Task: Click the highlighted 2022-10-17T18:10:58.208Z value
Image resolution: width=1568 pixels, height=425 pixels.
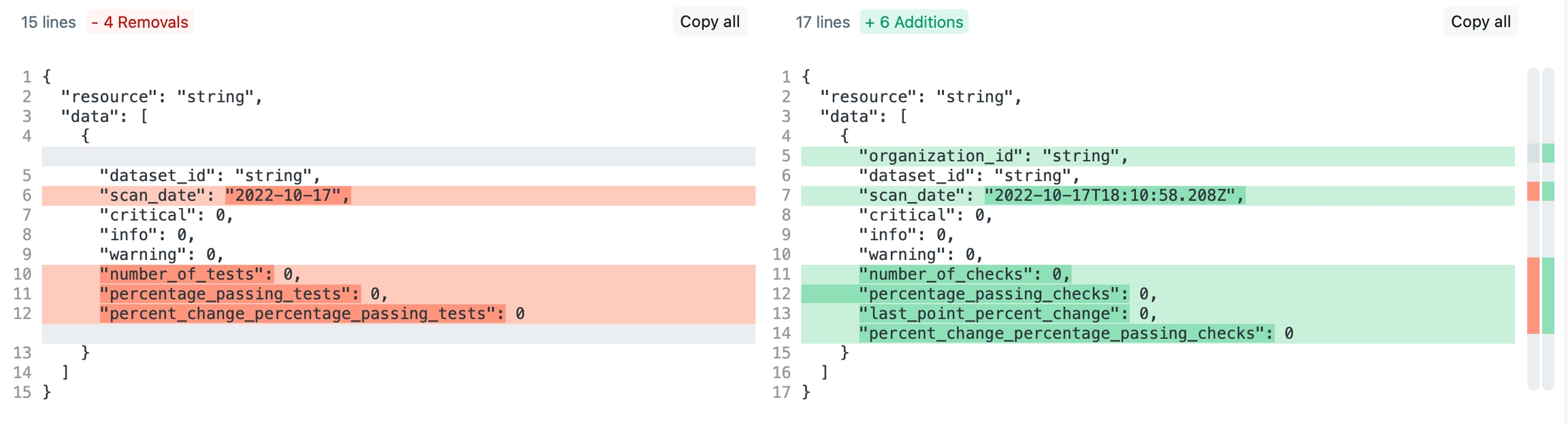Action: [x=1114, y=196]
